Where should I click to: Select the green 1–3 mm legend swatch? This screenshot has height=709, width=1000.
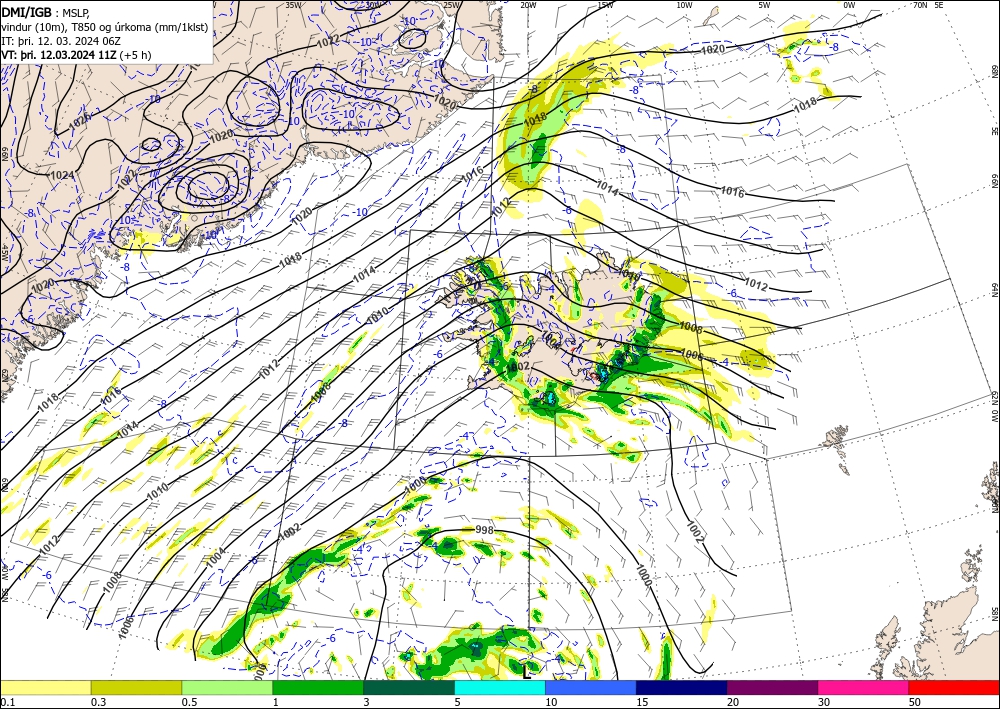[318, 687]
